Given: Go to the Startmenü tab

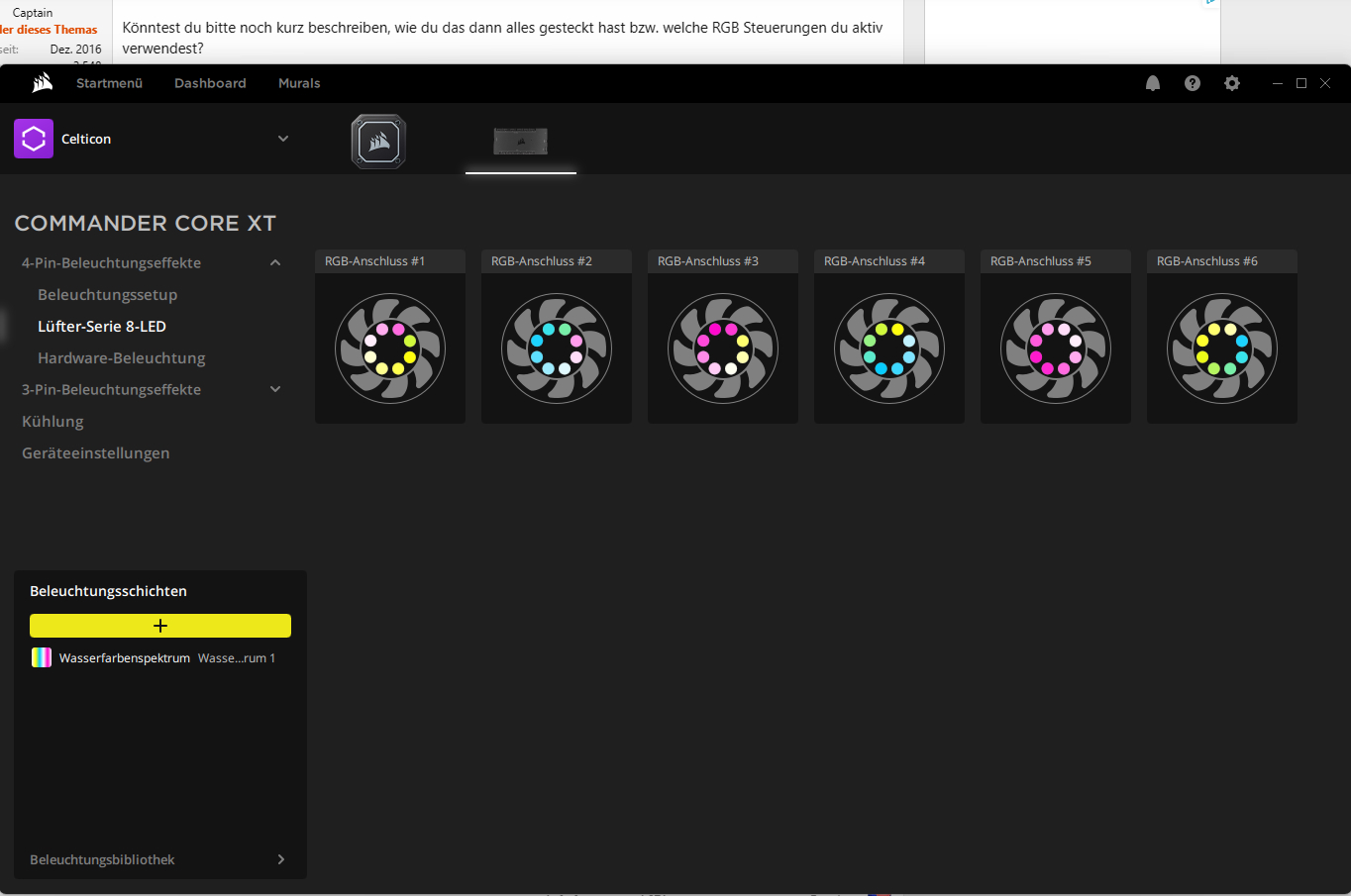Looking at the screenshot, I should [x=110, y=83].
